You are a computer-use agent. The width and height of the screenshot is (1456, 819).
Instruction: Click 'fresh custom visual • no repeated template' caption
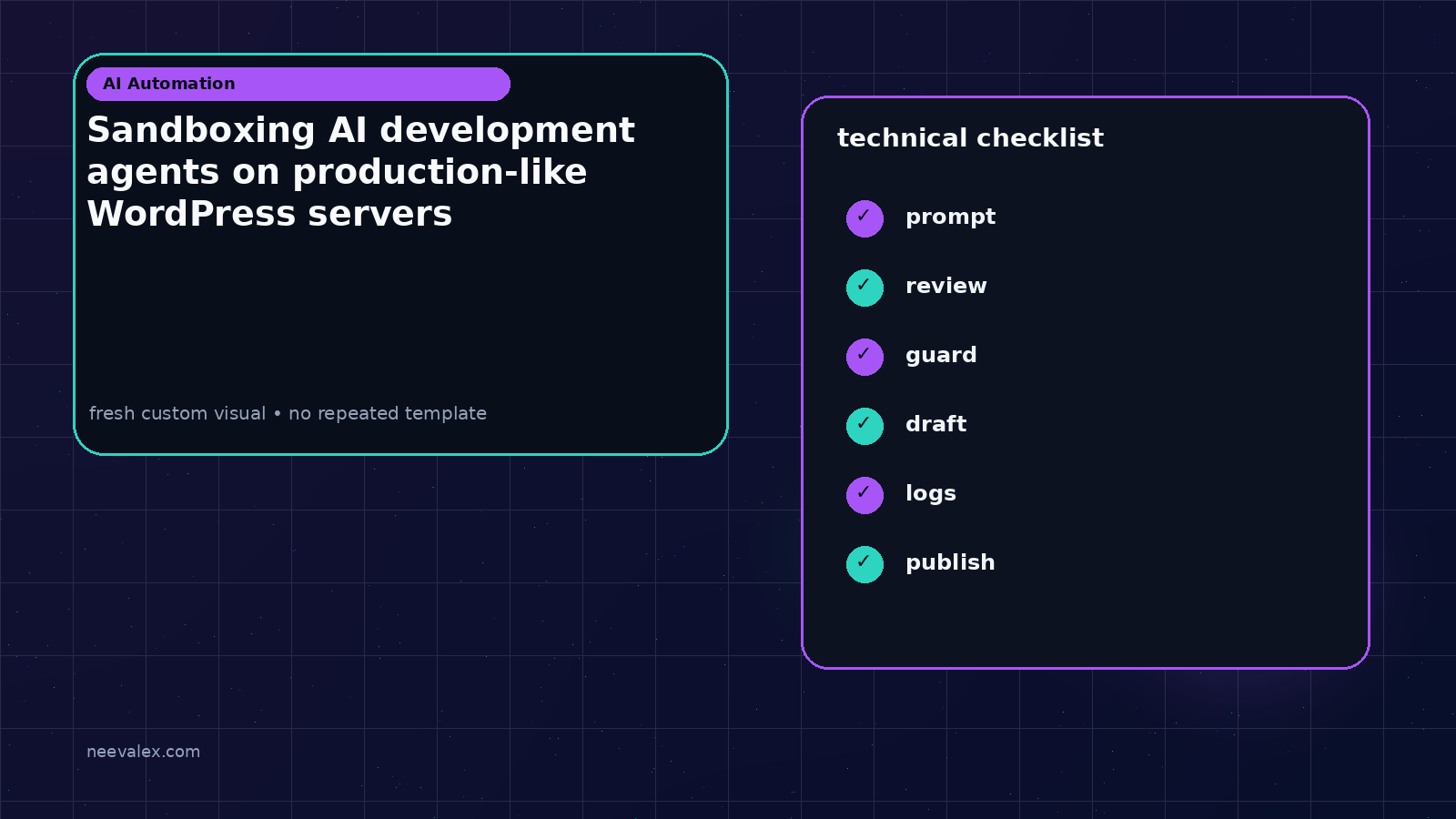tap(288, 413)
